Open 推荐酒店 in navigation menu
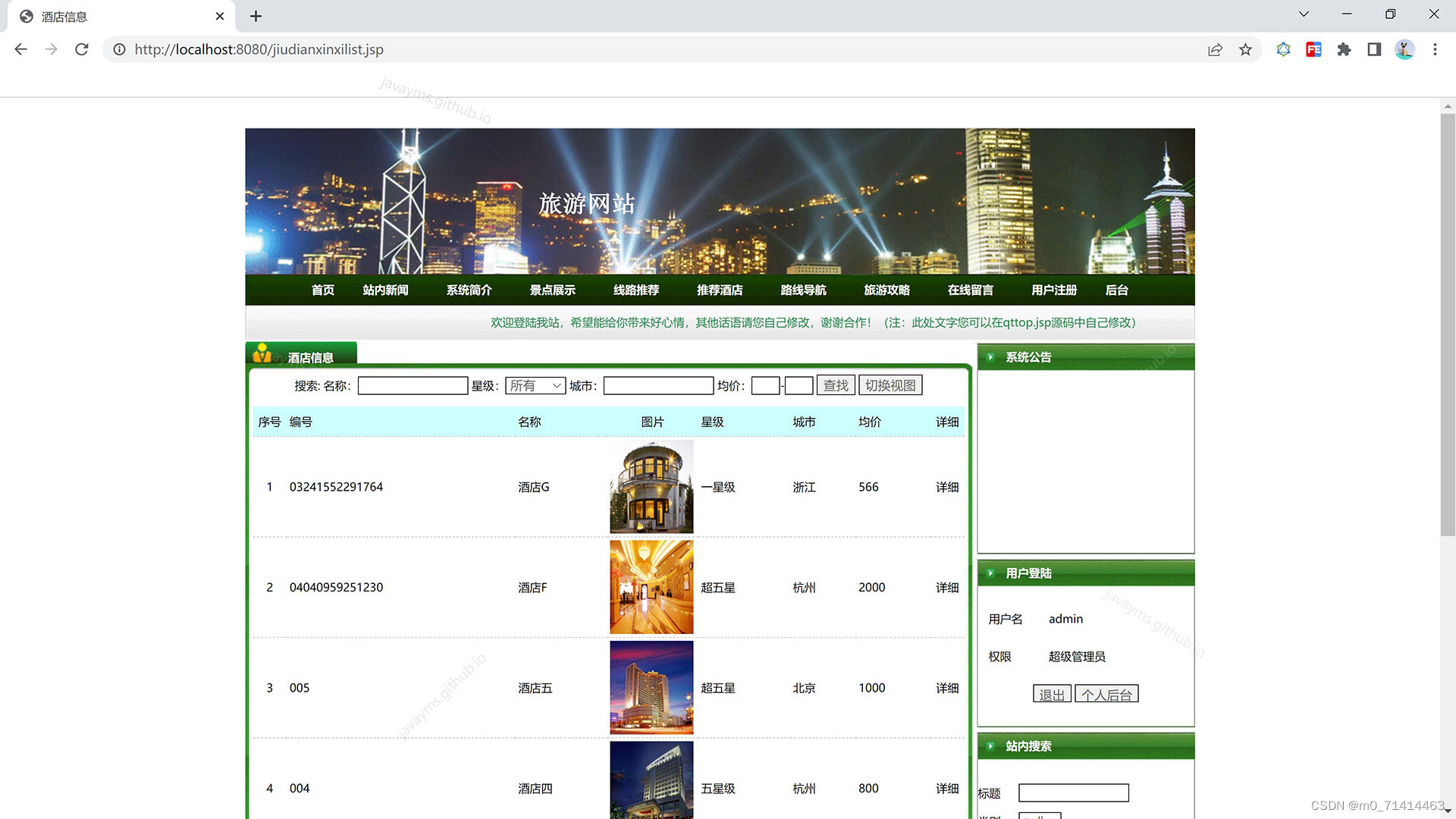 coord(719,290)
